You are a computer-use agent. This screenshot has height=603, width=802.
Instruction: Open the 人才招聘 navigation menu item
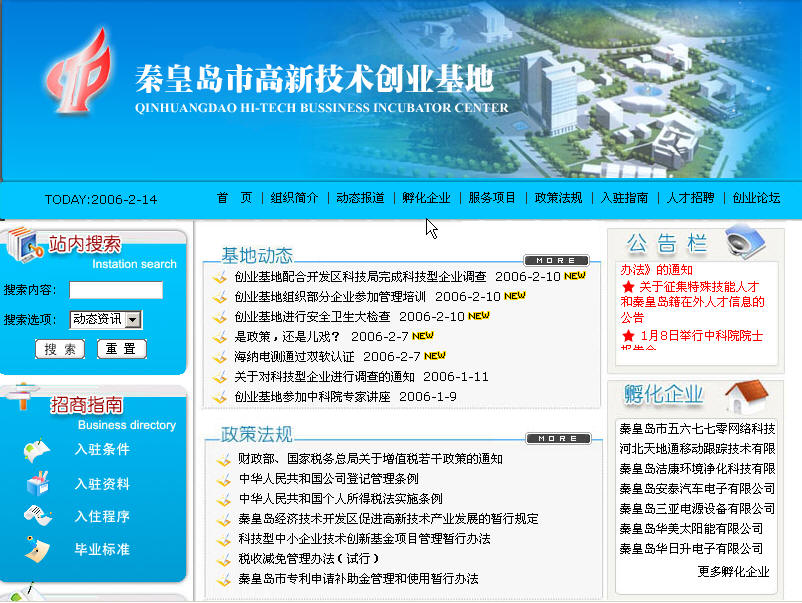(x=690, y=198)
